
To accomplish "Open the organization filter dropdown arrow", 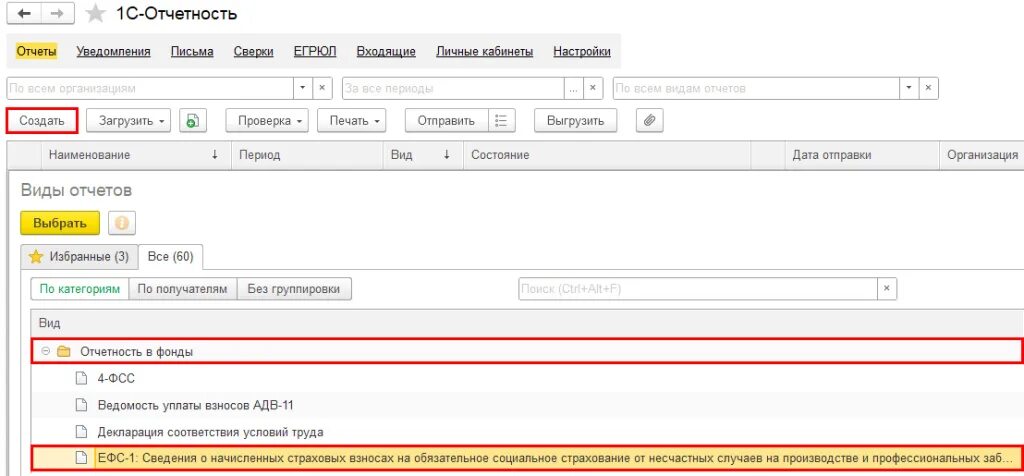I will [303, 88].
